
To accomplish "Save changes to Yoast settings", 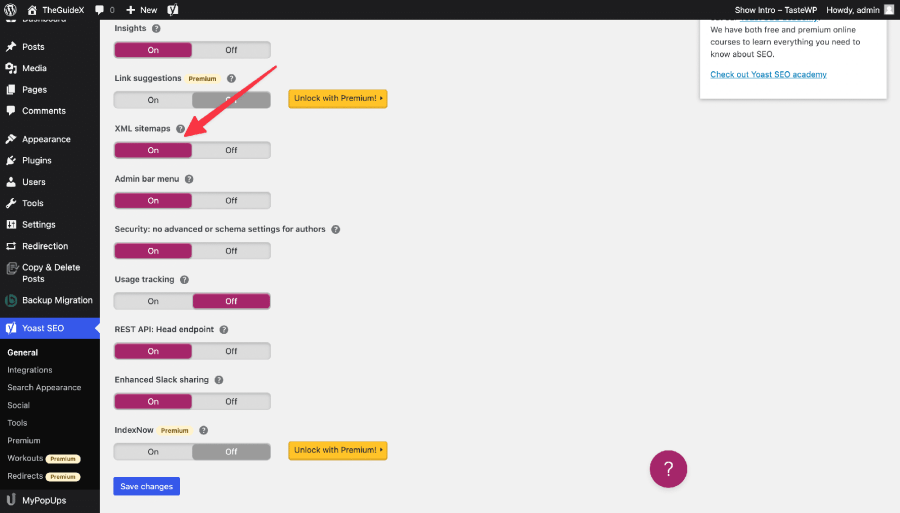I will pos(146,486).
